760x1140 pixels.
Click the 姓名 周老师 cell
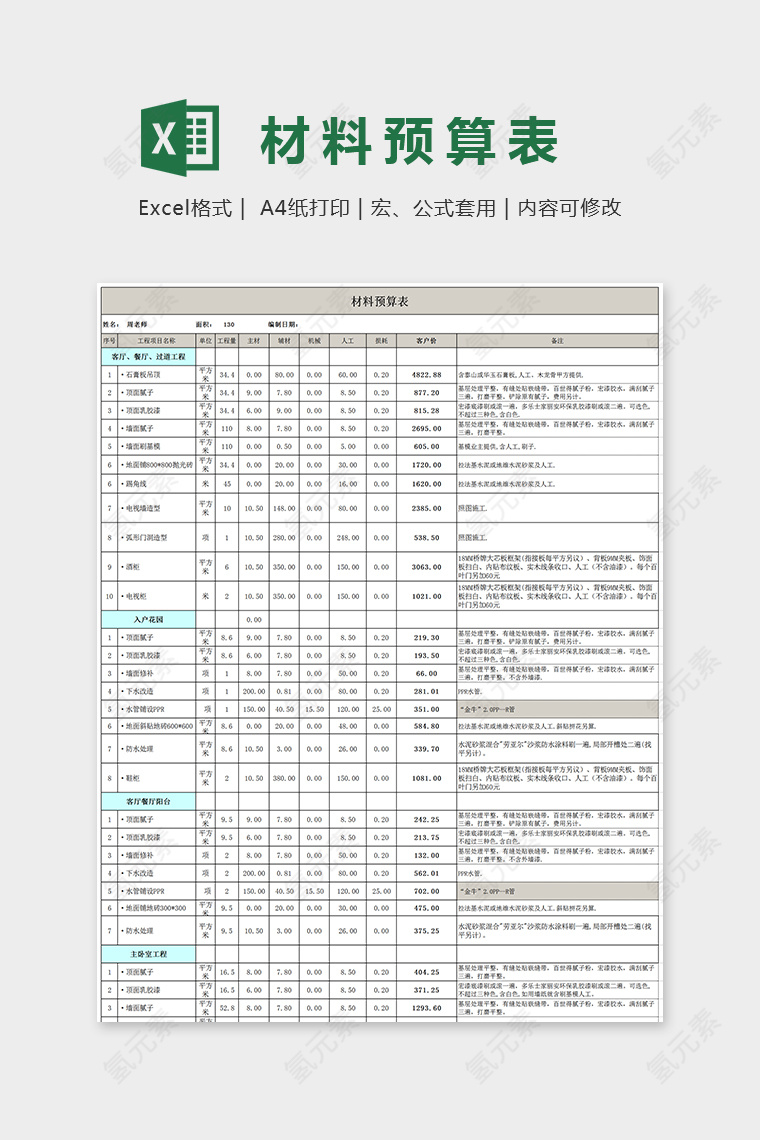[x=125, y=324]
